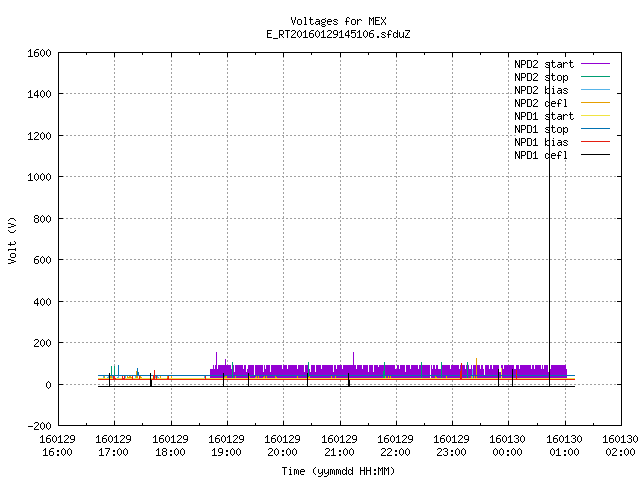
Task: Click the '160129 23:00' x-axis tick label
Action: [x=451, y=446]
